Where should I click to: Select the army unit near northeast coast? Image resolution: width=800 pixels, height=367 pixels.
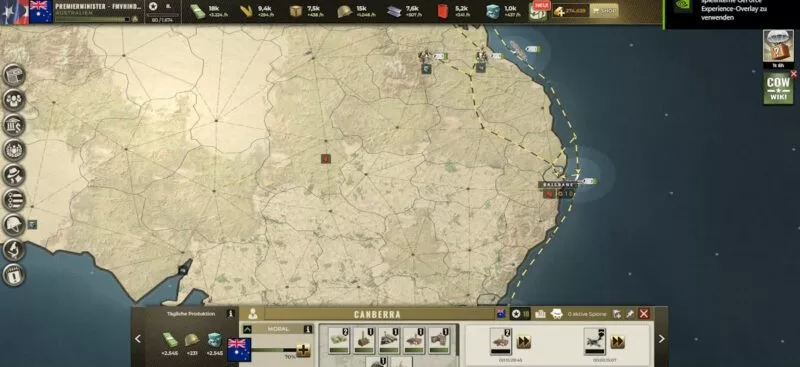(x=481, y=56)
